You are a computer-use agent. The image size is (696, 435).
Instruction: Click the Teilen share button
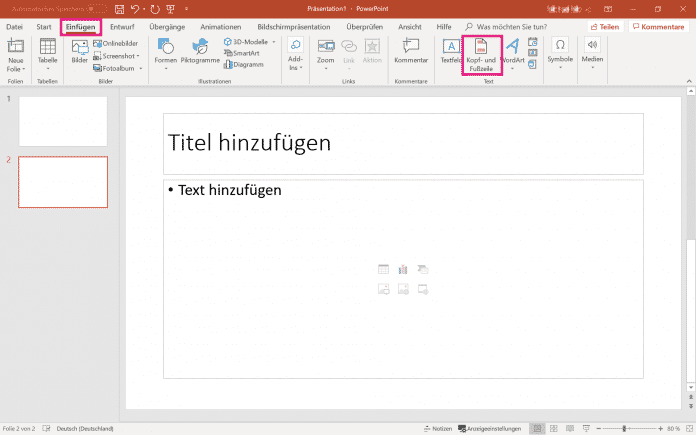tap(604, 26)
